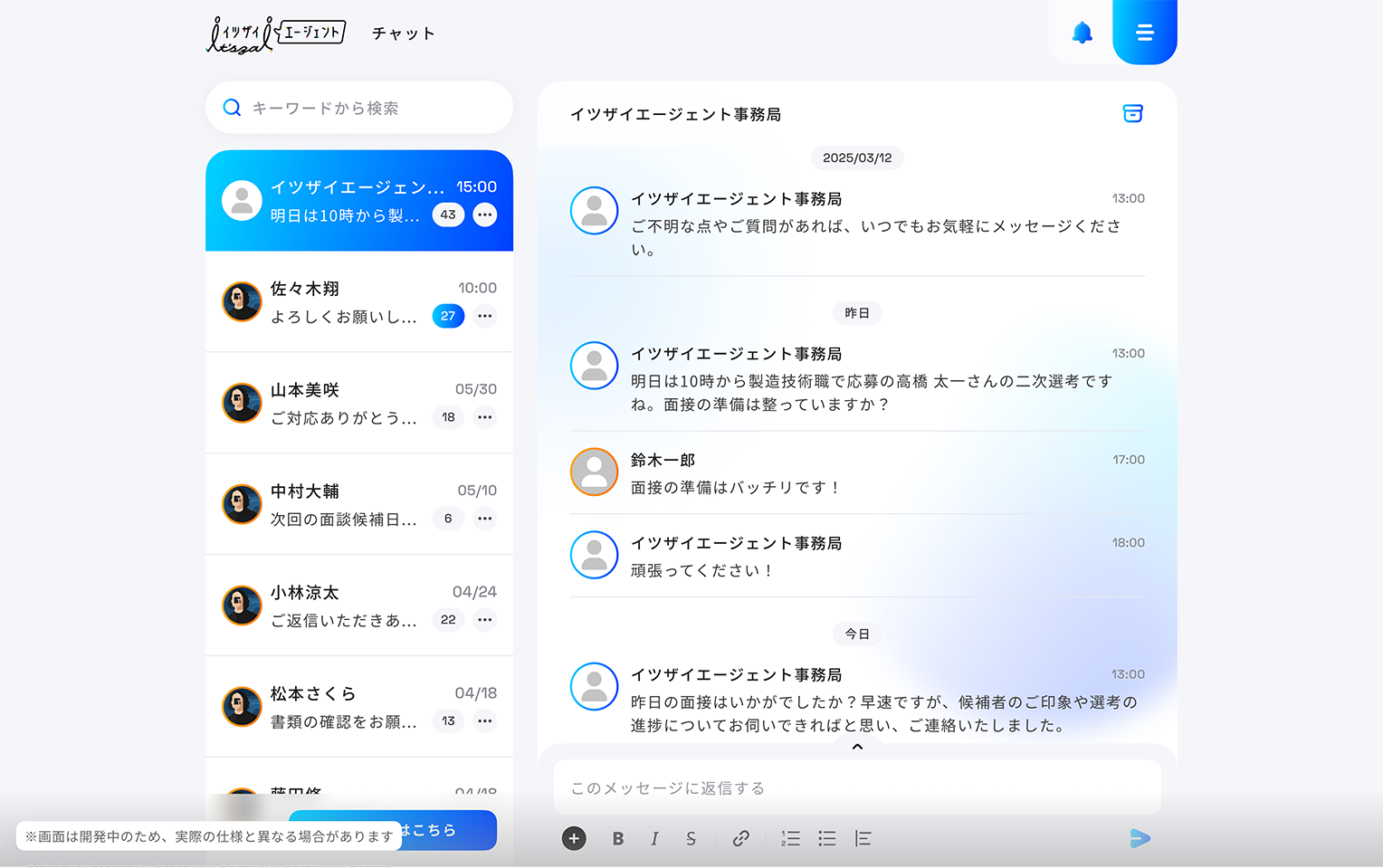Image resolution: width=1383 pixels, height=868 pixels.
Task: Open more options for 中村大輔 chat
Action: tap(485, 519)
